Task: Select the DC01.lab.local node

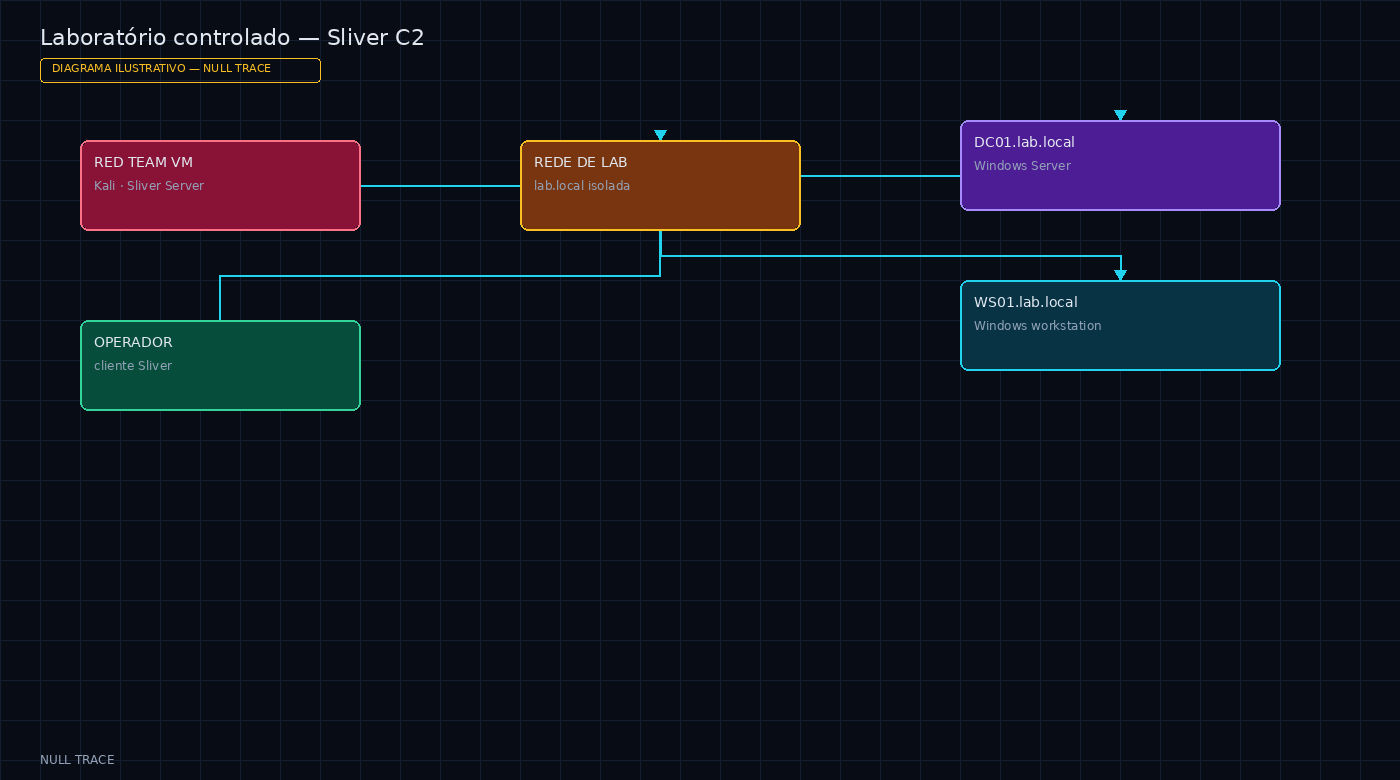Action: [1120, 165]
